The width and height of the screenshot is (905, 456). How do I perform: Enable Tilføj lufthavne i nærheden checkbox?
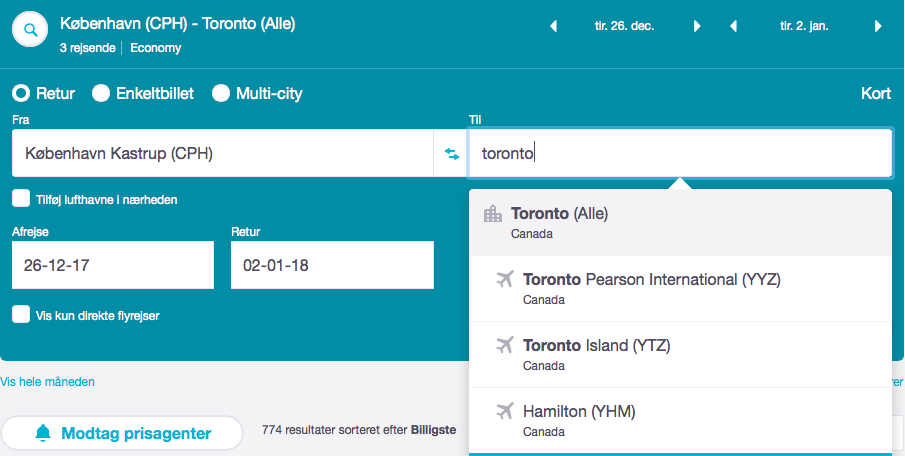[x=21, y=199]
